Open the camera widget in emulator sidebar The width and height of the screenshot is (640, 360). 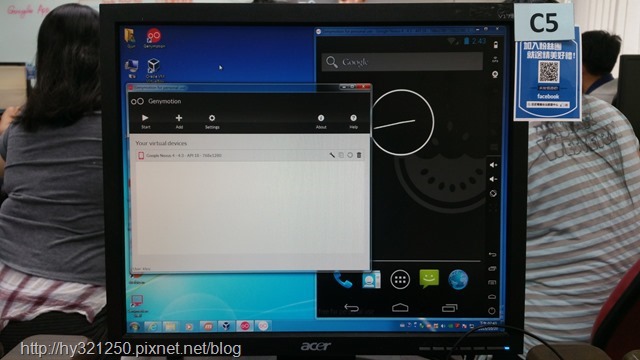(495, 74)
